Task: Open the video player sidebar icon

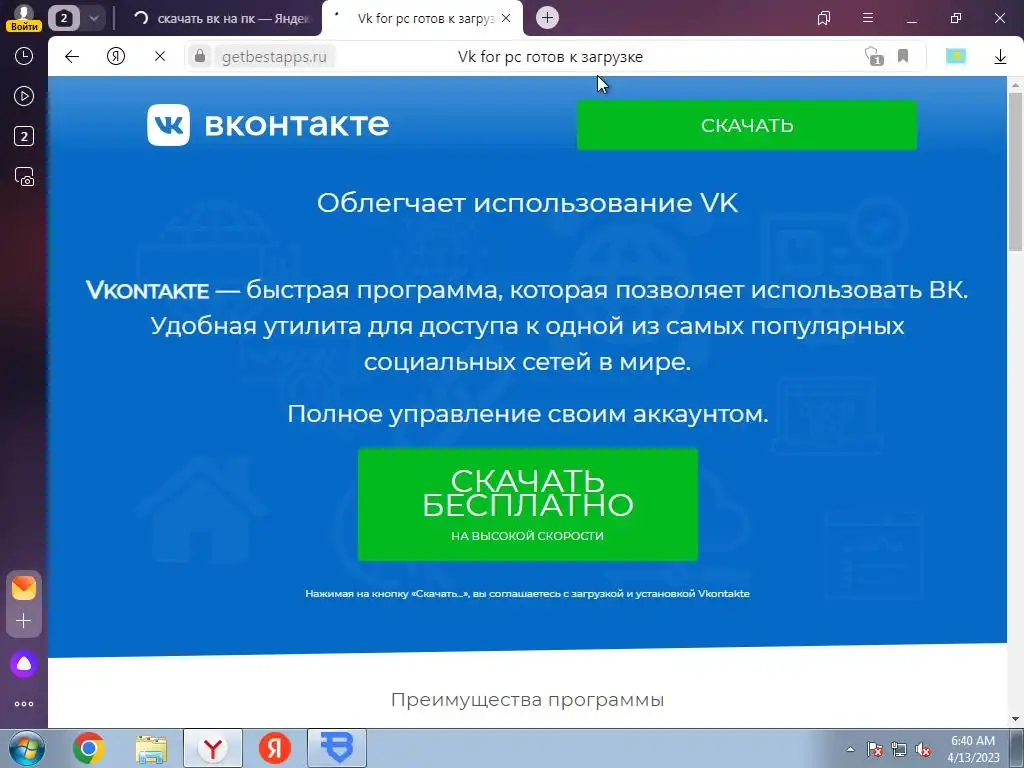Action: [x=24, y=97]
